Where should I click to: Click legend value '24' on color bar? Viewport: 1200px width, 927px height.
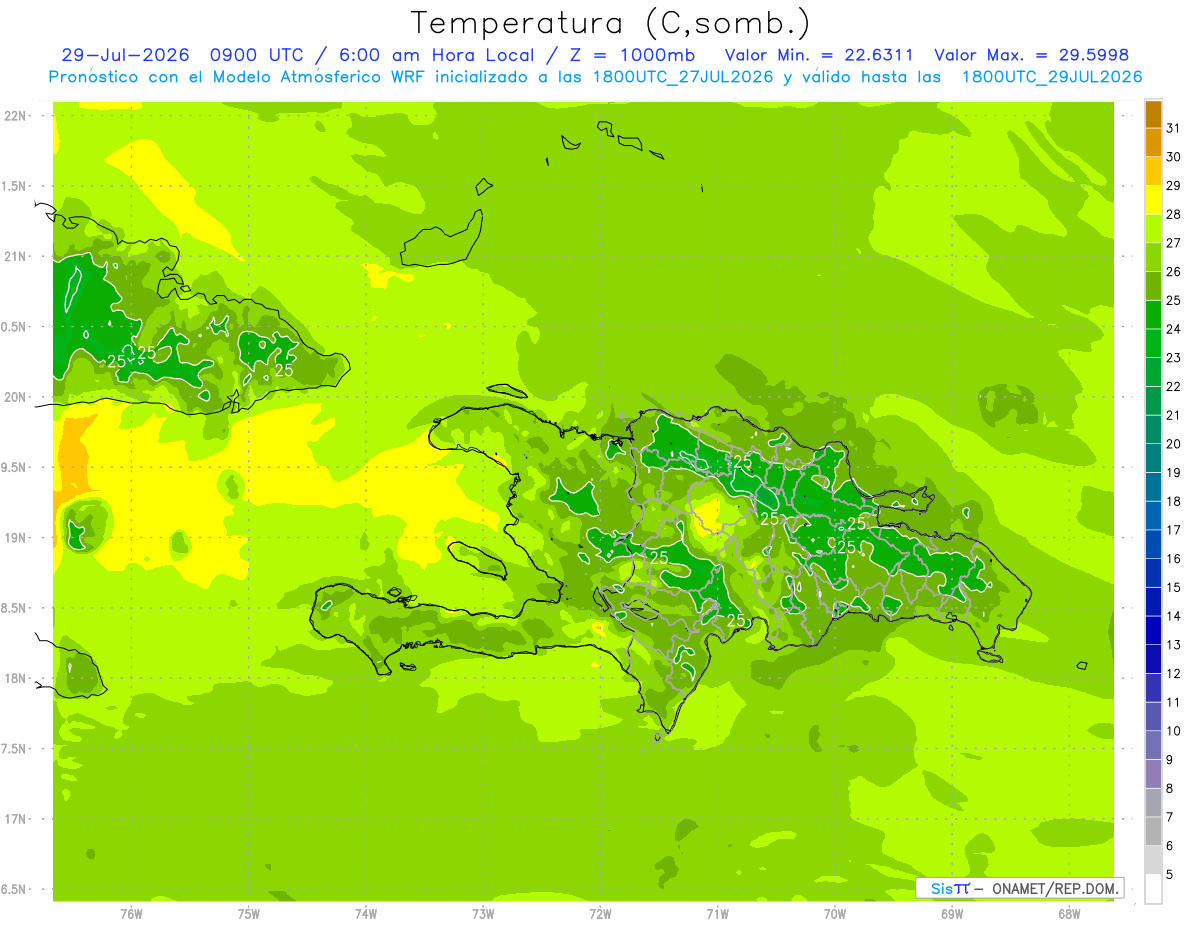coord(1174,329)
